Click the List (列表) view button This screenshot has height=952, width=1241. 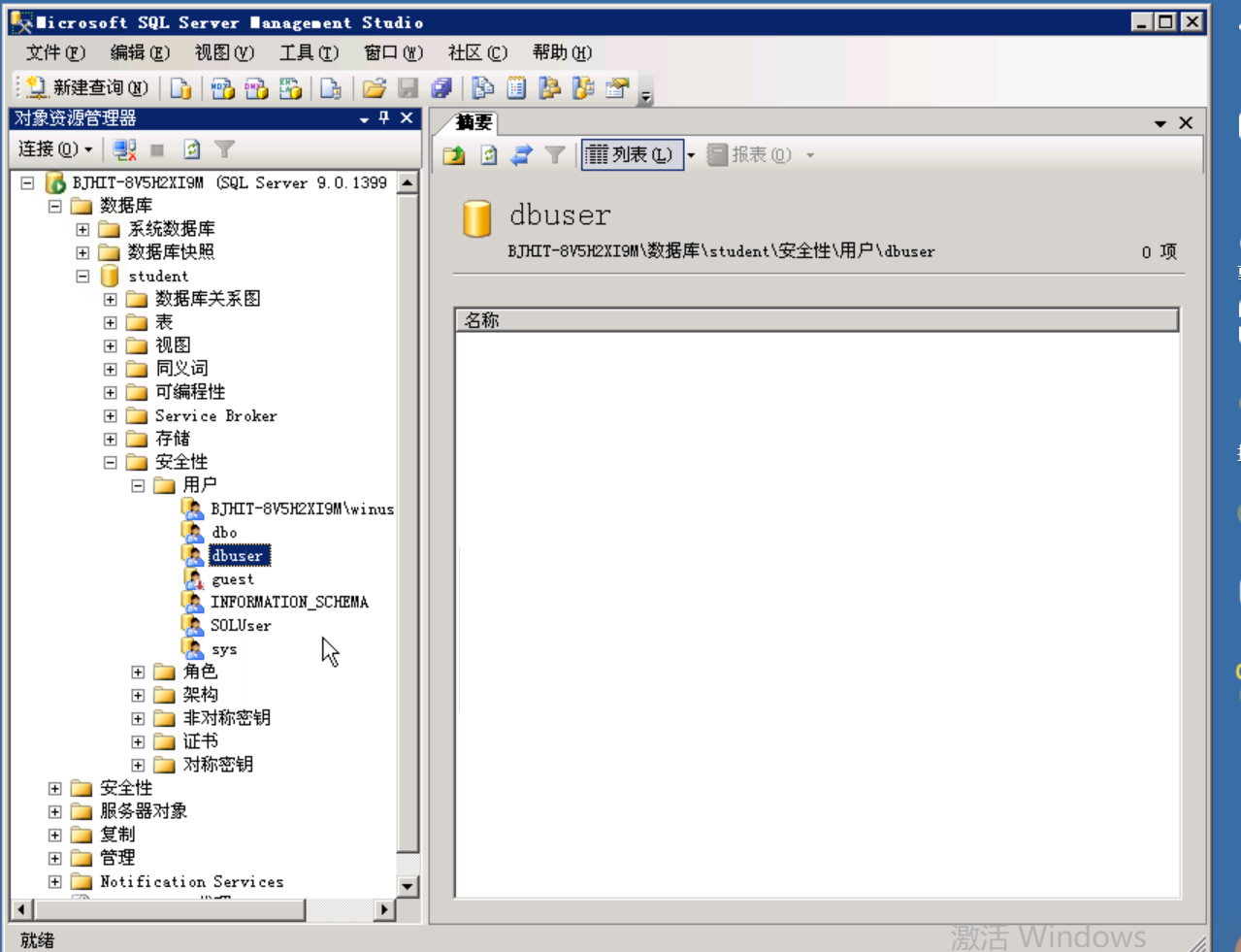[x=633, y=155]
